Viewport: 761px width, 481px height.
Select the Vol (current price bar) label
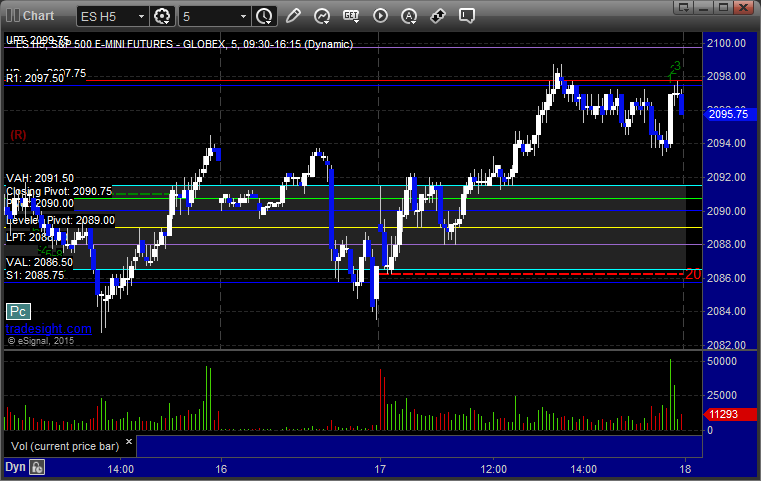click(x=65, y=446)
